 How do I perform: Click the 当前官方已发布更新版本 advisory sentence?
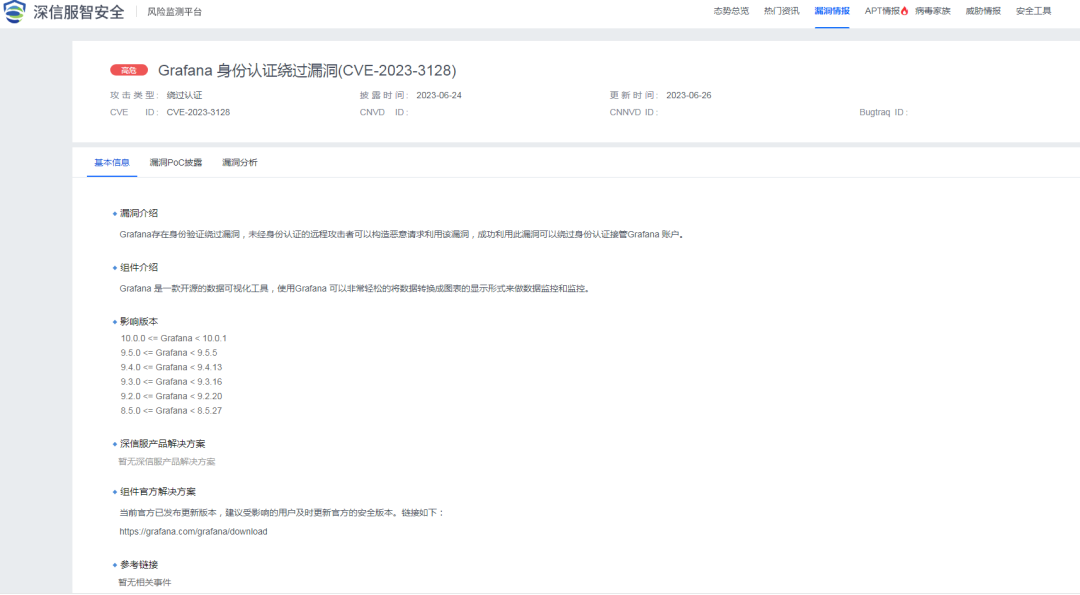(282, 513)
